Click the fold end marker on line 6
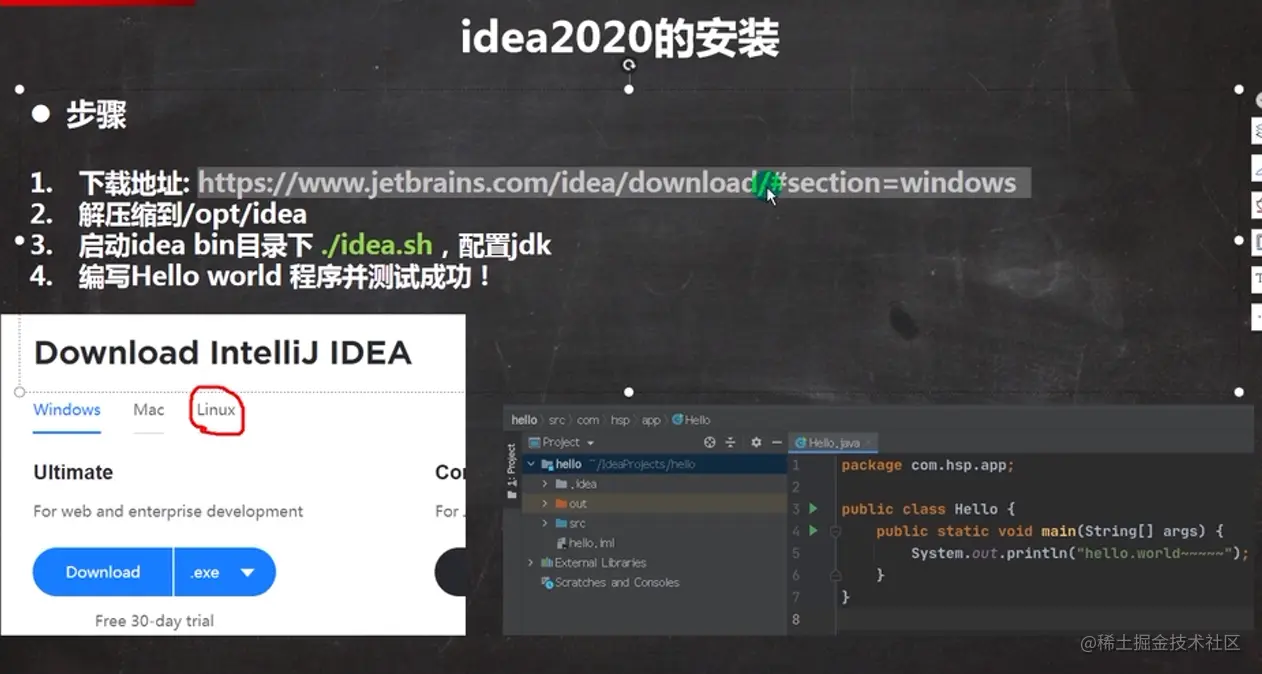 834,575
